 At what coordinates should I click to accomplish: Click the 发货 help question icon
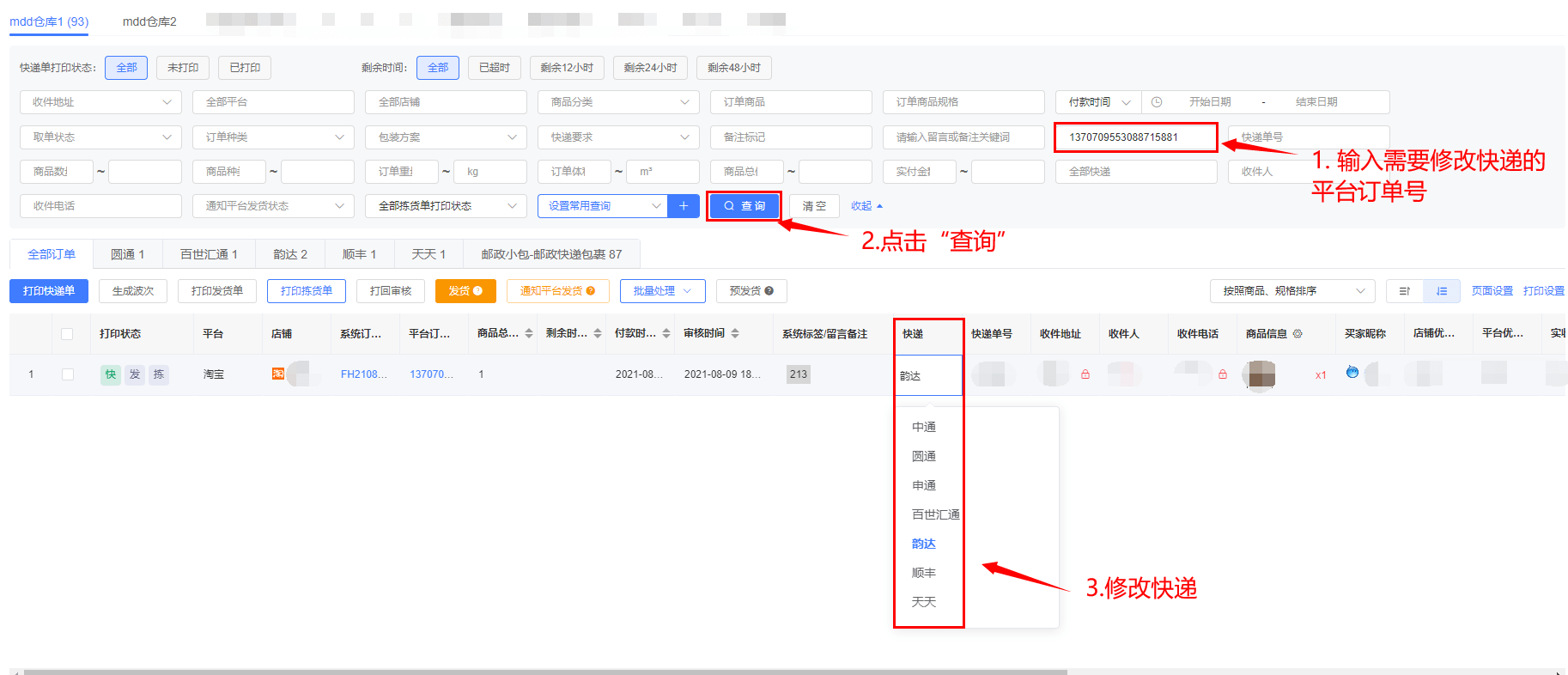coord(478,291)
